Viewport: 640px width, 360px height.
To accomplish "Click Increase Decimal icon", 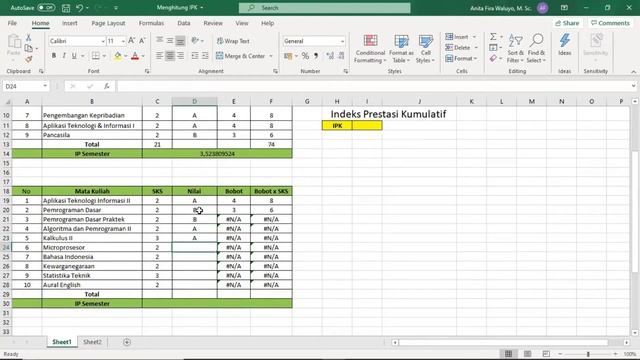I will pyautogui.click(x=330, y=56).
